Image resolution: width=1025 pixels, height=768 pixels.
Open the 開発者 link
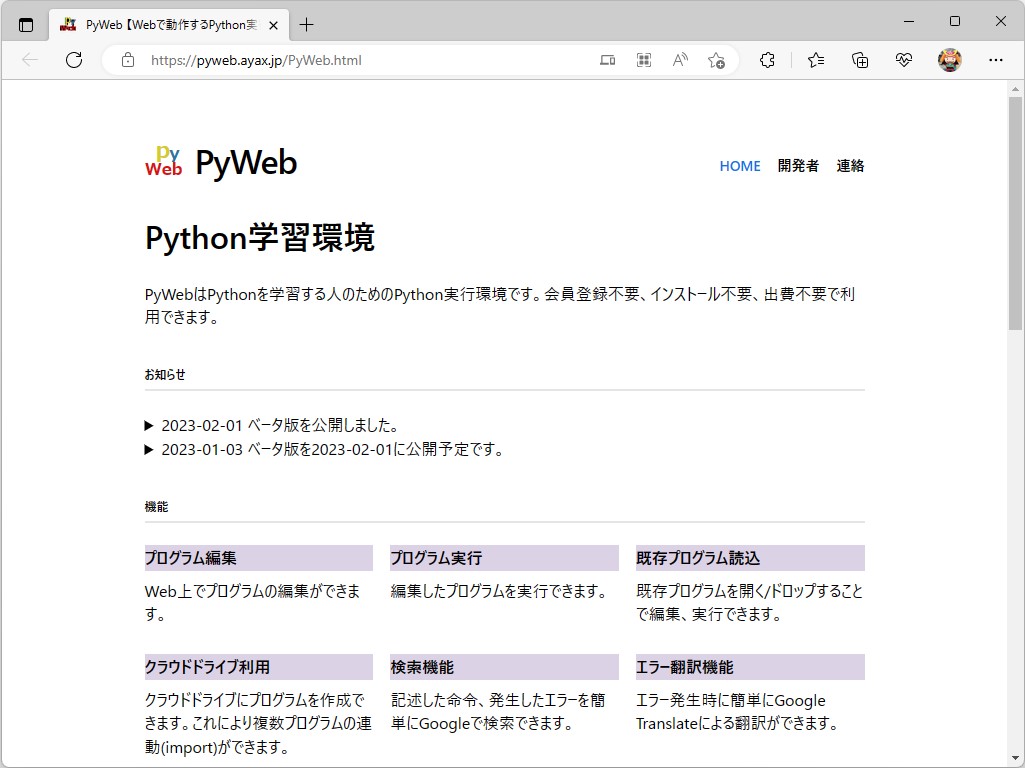point(797,166)
